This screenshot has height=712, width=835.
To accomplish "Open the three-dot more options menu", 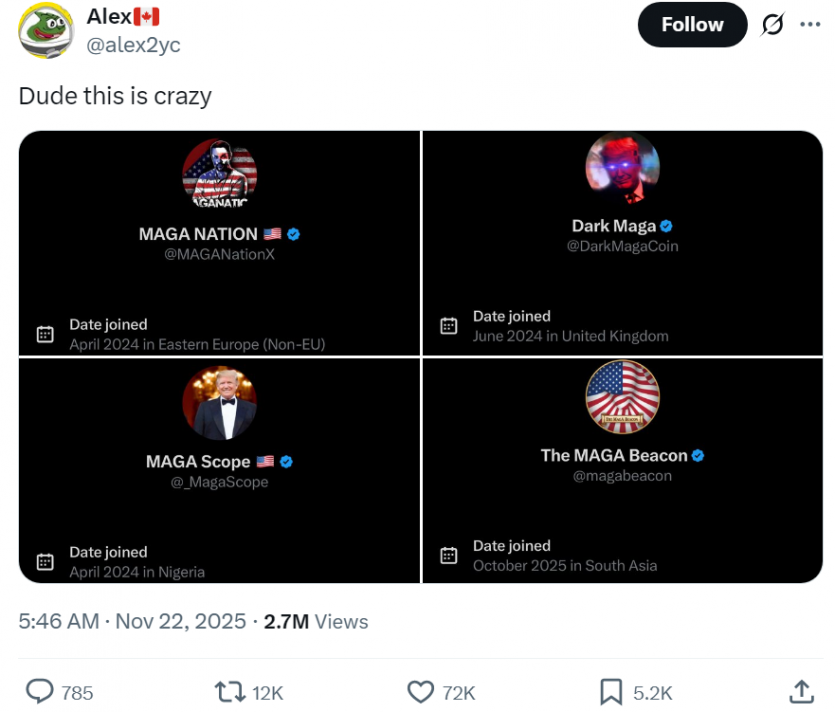I will [809, 25].
